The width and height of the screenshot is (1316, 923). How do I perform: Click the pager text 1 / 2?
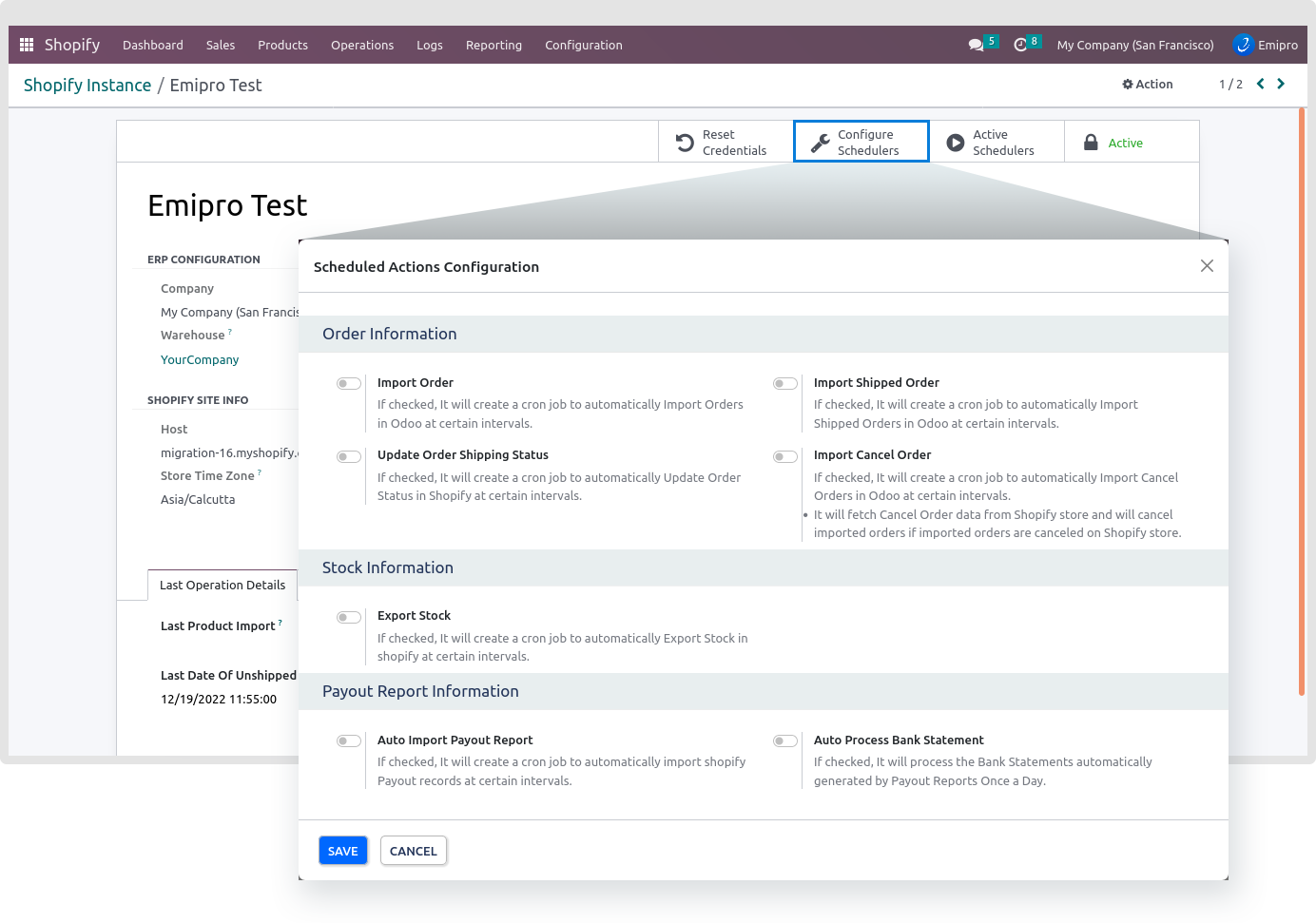[1230, 84]
